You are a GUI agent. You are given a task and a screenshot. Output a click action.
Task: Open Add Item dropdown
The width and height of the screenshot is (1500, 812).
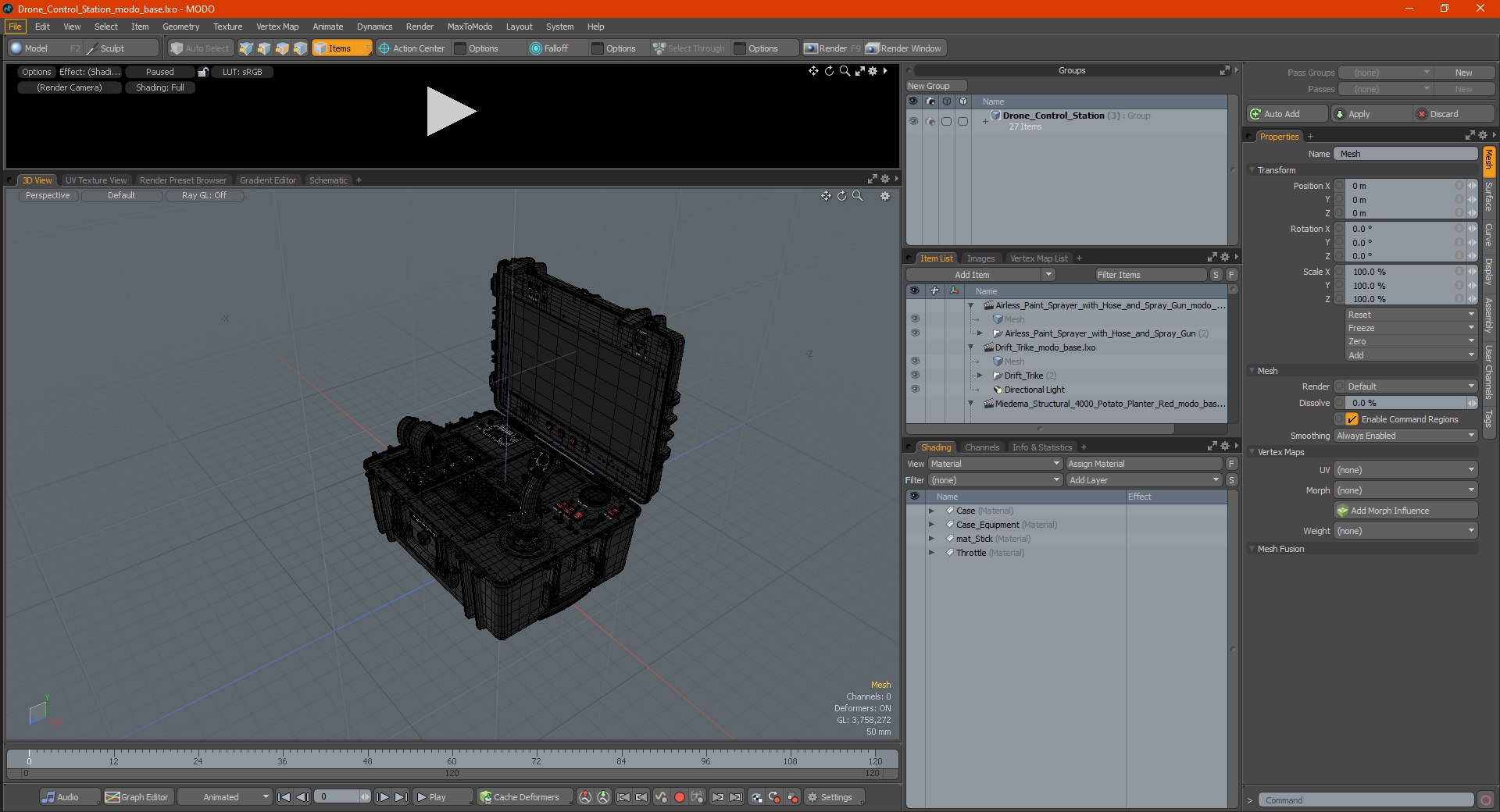click(980, 275)
